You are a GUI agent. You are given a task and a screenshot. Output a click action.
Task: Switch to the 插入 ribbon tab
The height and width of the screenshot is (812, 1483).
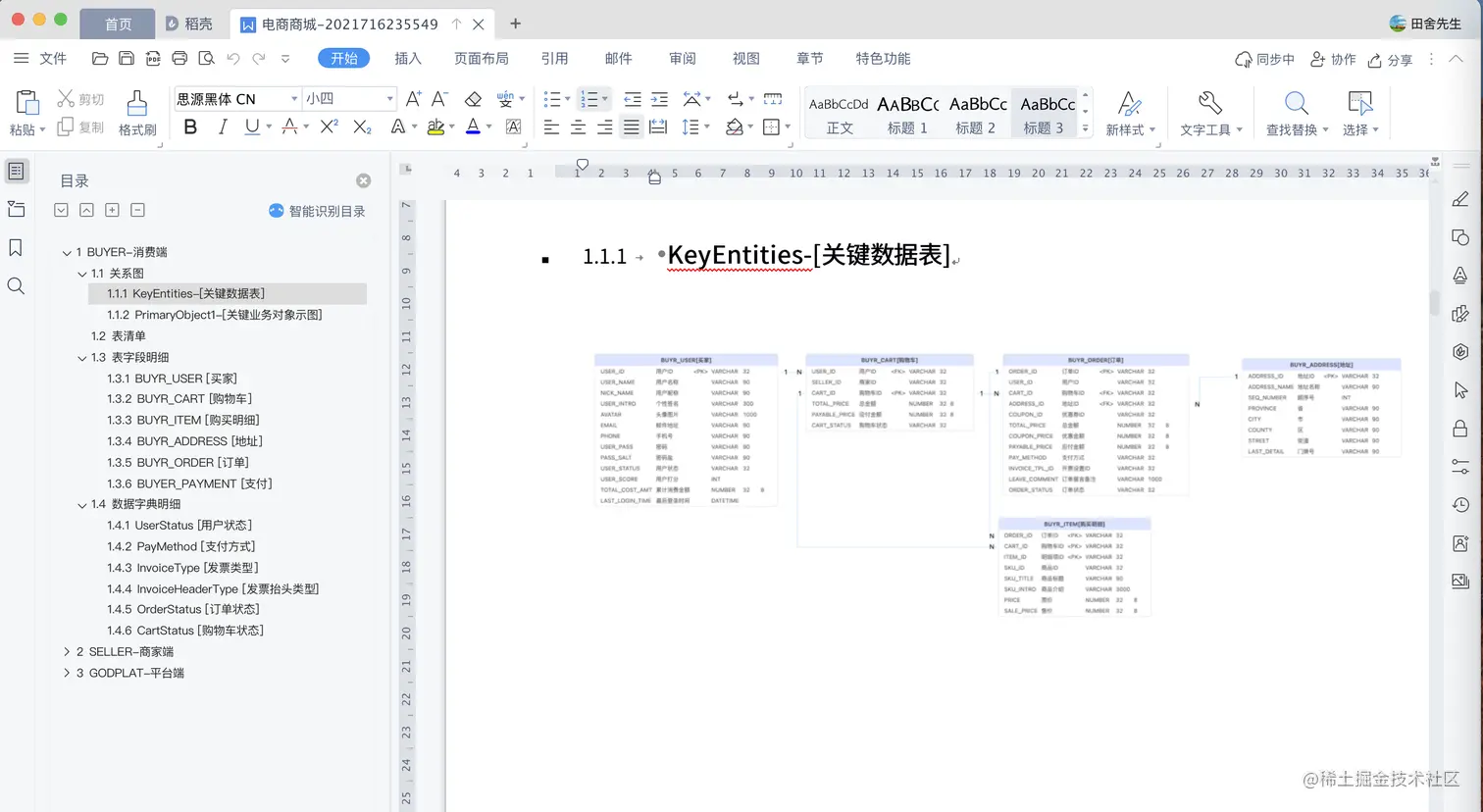click(408, 59)
